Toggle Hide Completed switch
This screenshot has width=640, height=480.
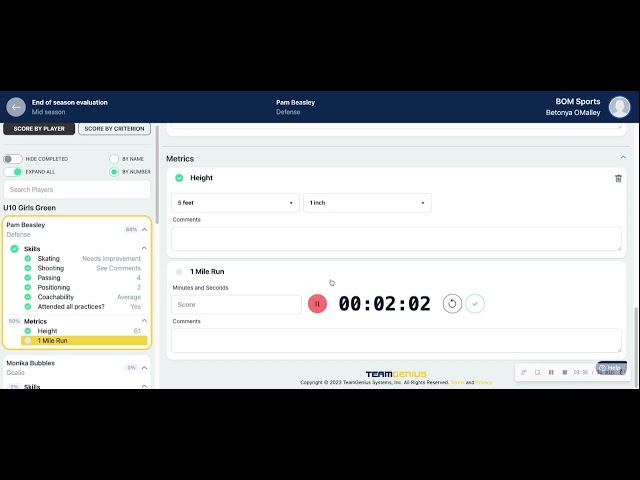(13, 159)
